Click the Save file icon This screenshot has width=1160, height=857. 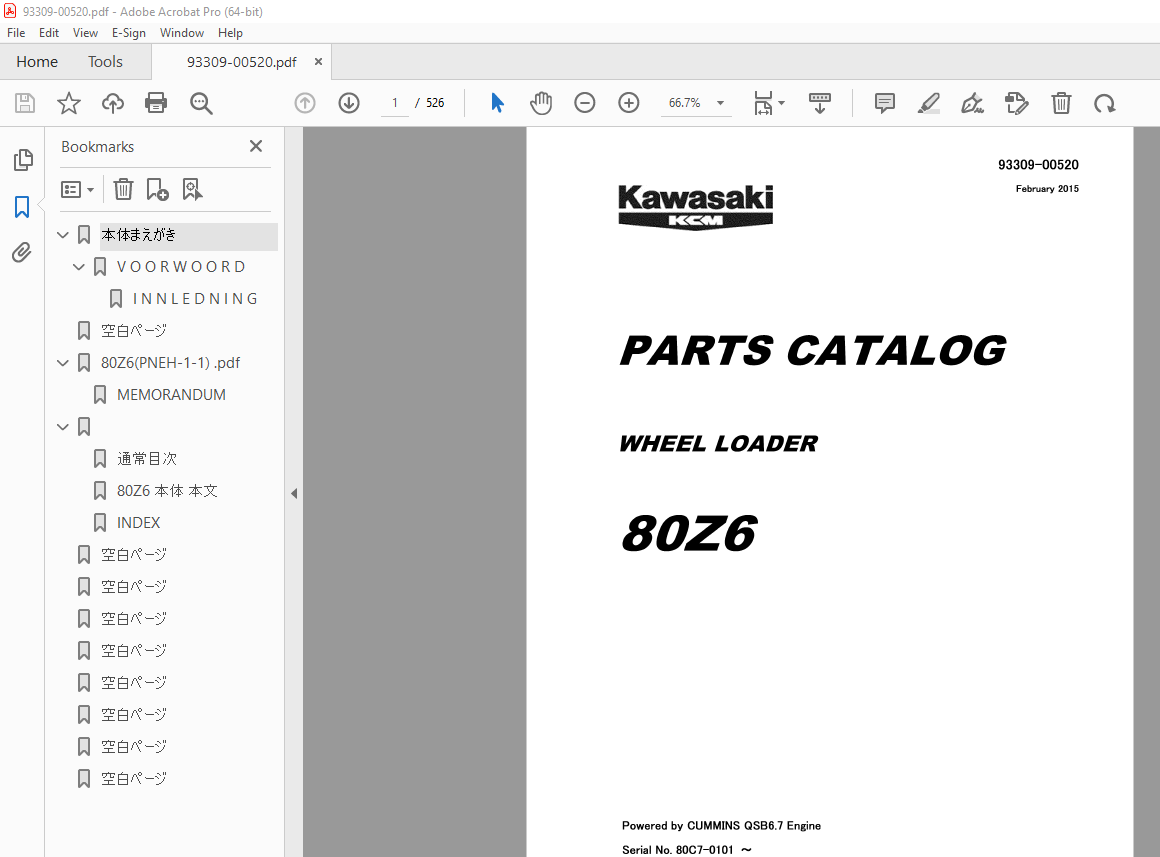[x=25, y=103]
